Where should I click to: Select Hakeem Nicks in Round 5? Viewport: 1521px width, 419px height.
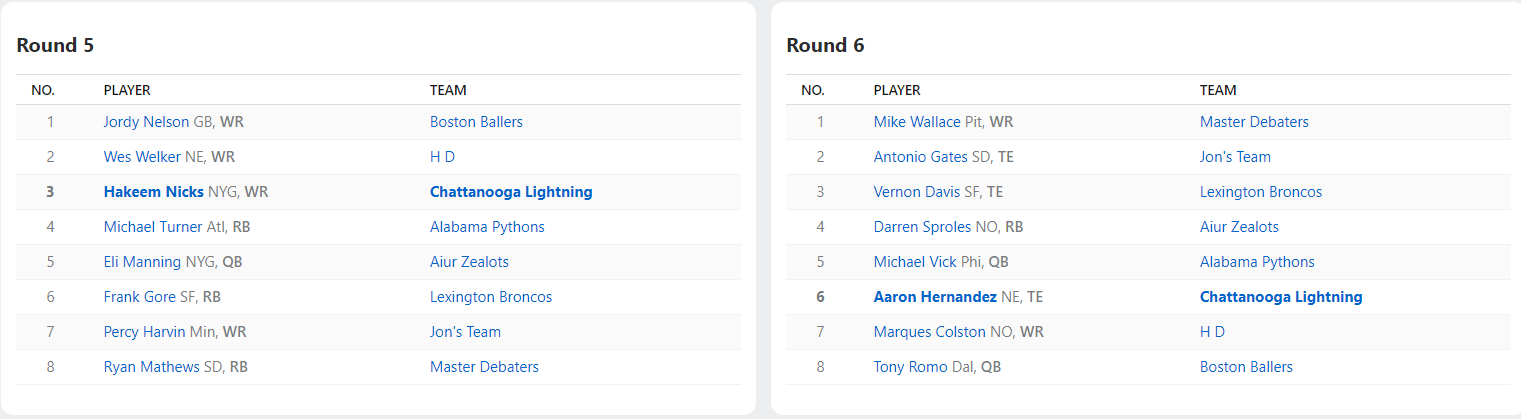(154, 192)
